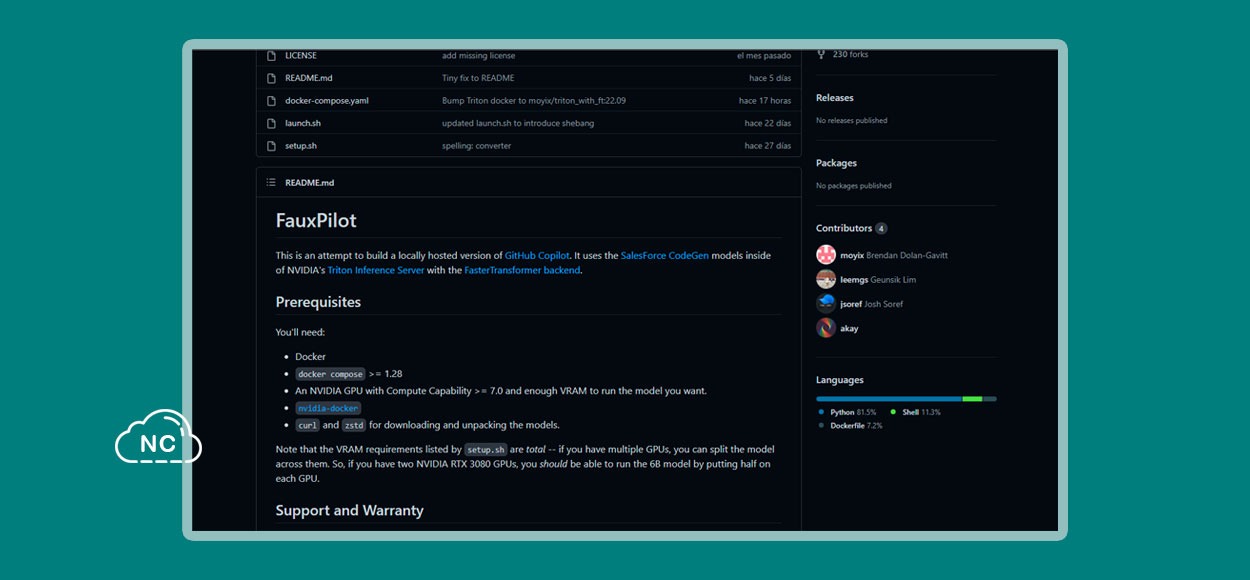
Task: Open akay contributor avatar
Action: point(826,328)
